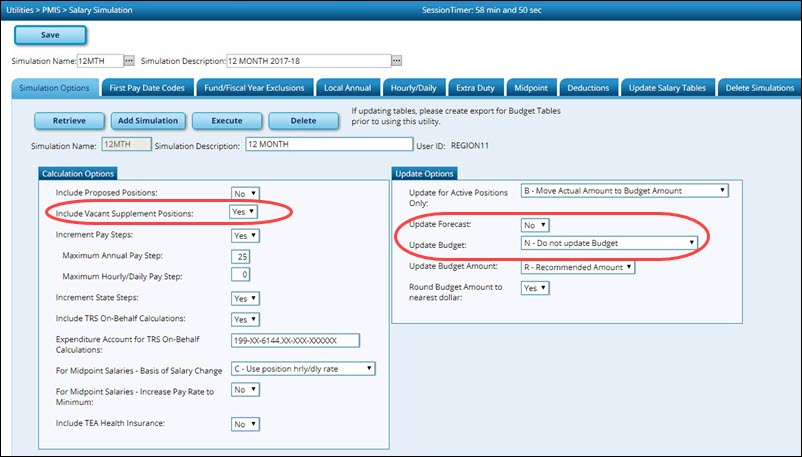This screenshot has height=457, width=802.
Task: Switch to First Pay Date Codes tab
Action: click(146, 88)
